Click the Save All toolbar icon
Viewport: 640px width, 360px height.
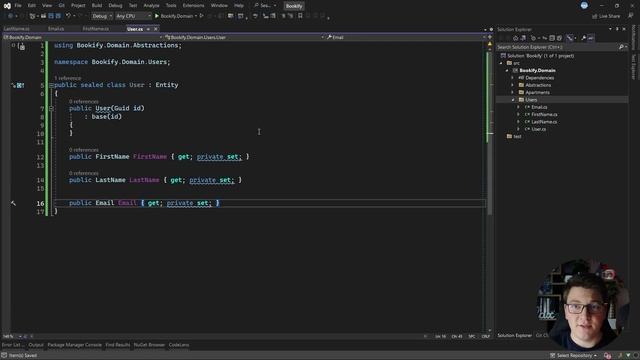(x=58, y=16)
